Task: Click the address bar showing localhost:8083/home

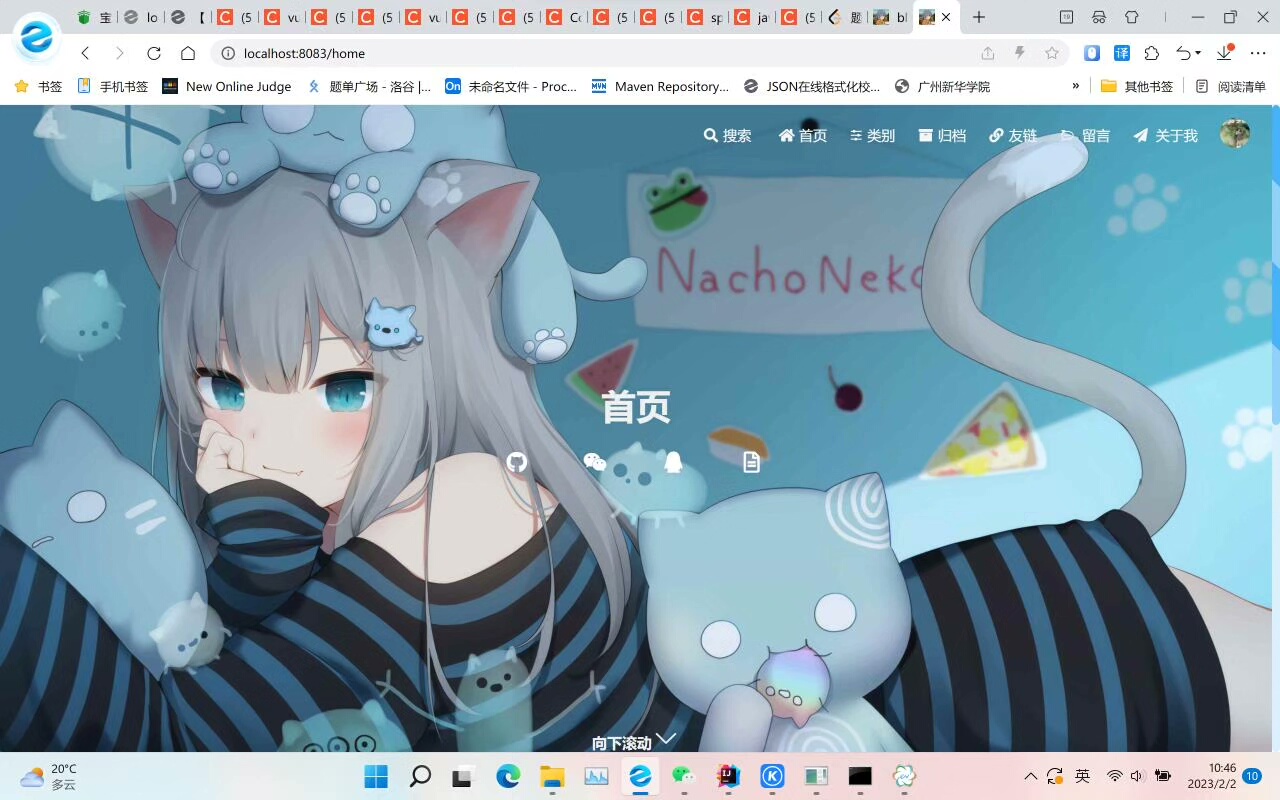Action: pos(640,53)
